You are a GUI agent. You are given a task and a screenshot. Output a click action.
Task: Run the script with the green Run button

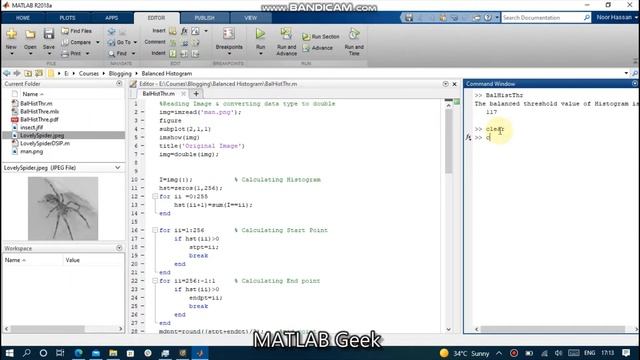pyautogui.click(x=260, y=34)
